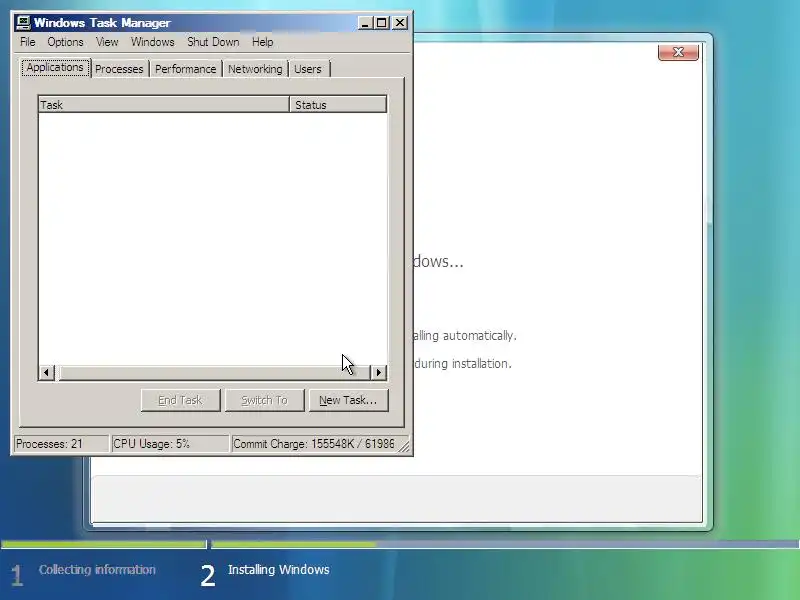Viewport: 800px width, 600px height.
Task: Sort by the Status column header
Action: (338, 105)
